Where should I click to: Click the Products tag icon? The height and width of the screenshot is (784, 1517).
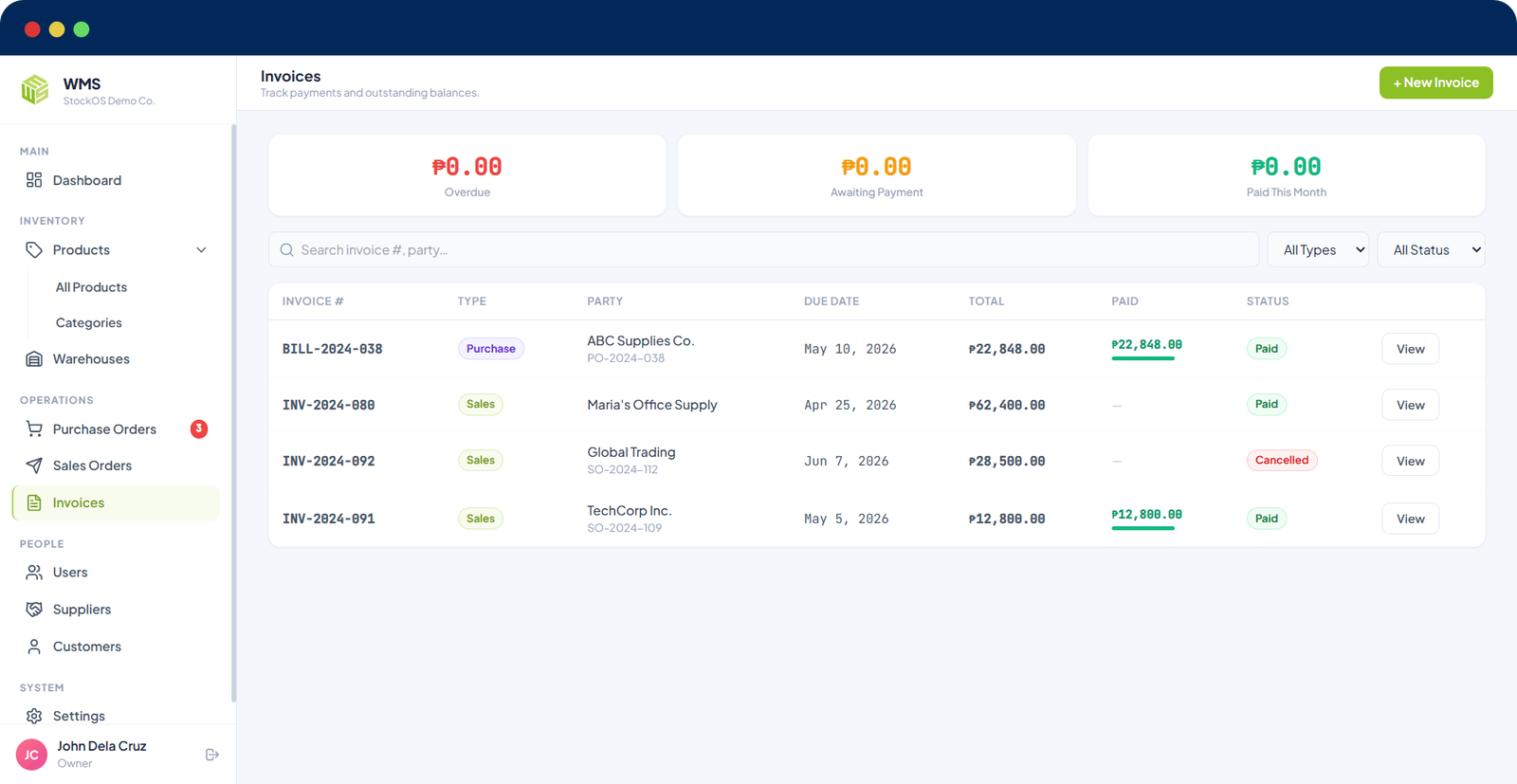[x=34, y=250]
